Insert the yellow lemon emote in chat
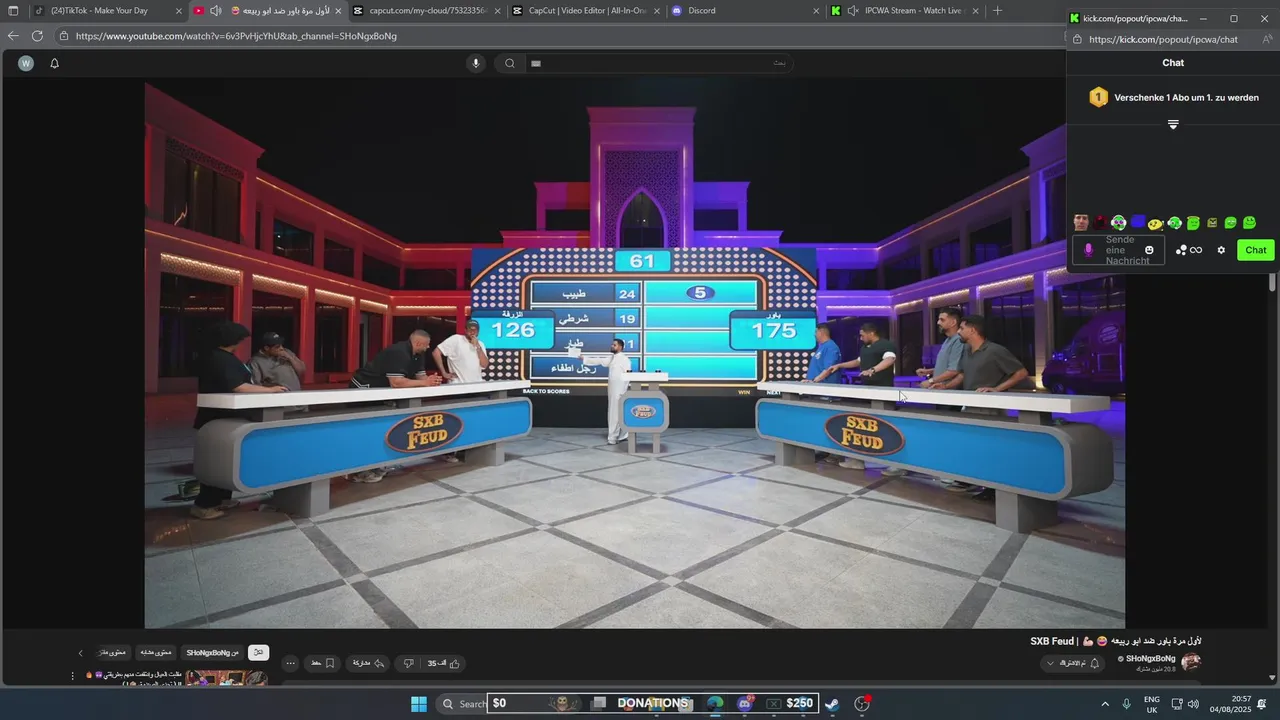 click(1155, 223)
